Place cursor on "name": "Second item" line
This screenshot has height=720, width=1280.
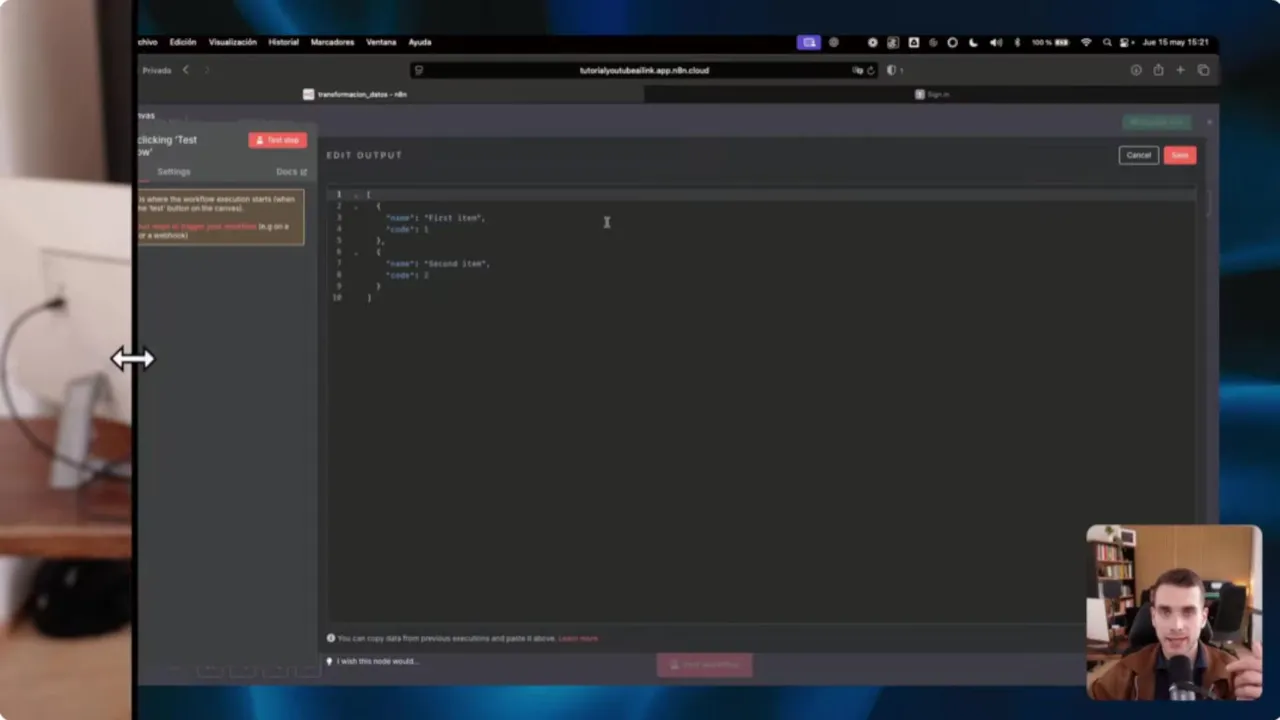[438, 264]
